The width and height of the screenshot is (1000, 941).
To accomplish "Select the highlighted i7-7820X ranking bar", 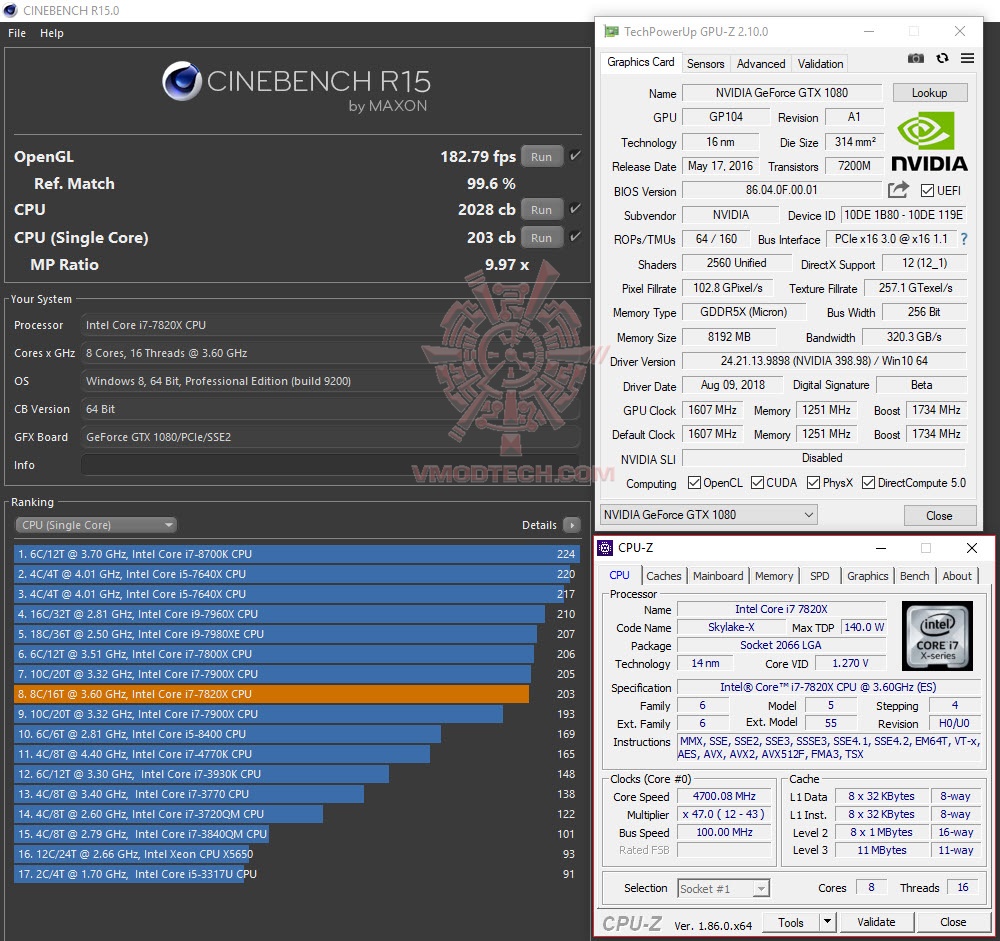I will 271,693.
